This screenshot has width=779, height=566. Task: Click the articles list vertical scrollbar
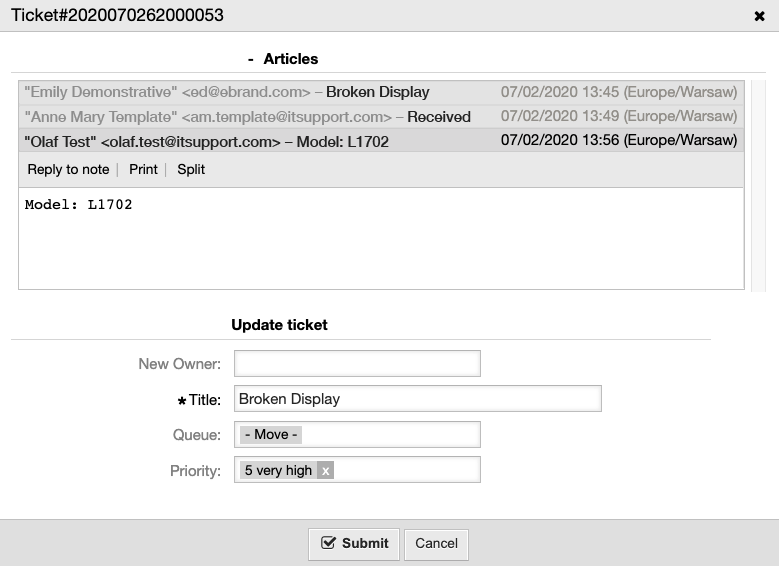tap(758, 186)
